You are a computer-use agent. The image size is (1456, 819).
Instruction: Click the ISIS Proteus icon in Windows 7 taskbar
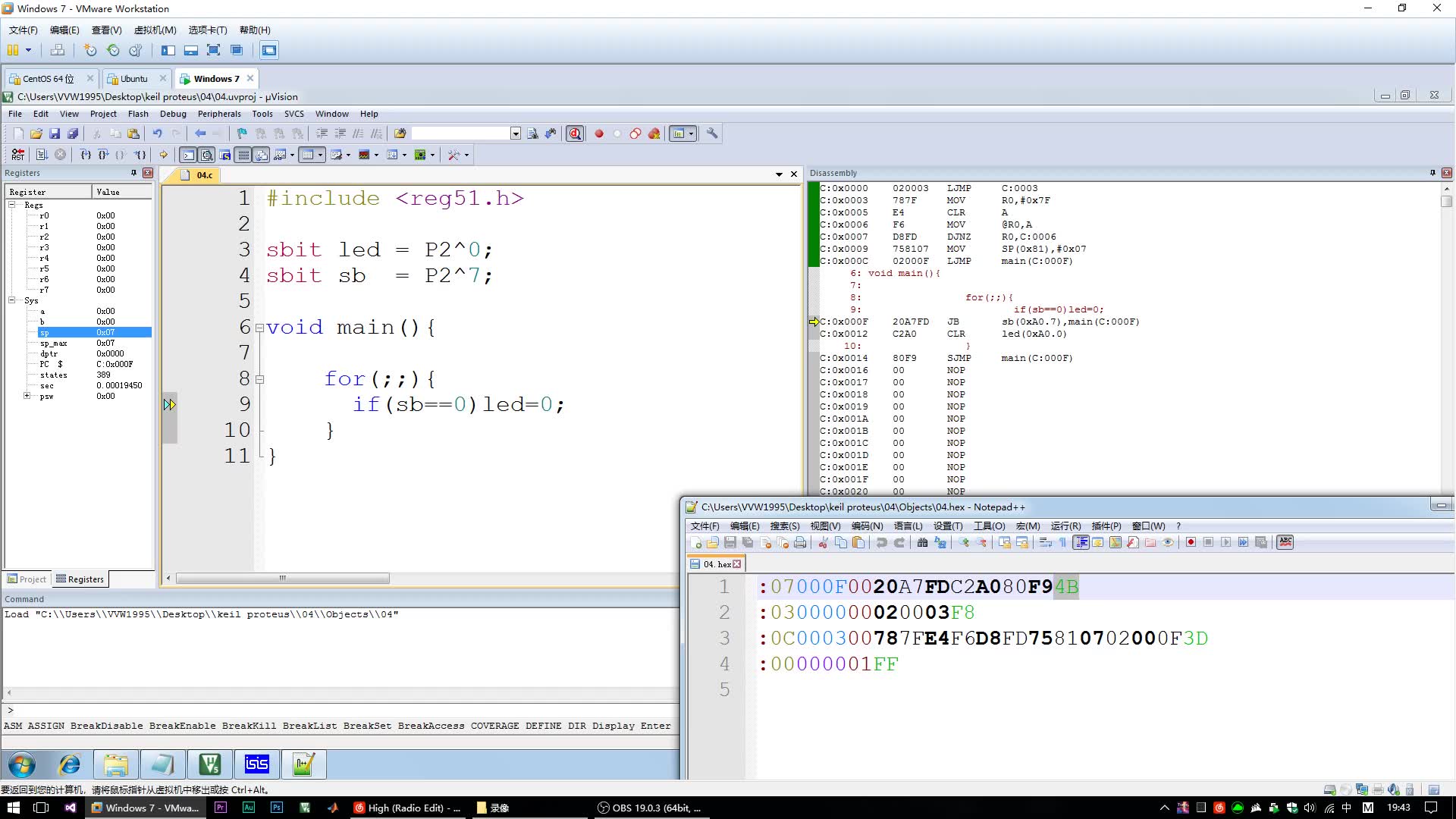point(256,764)
